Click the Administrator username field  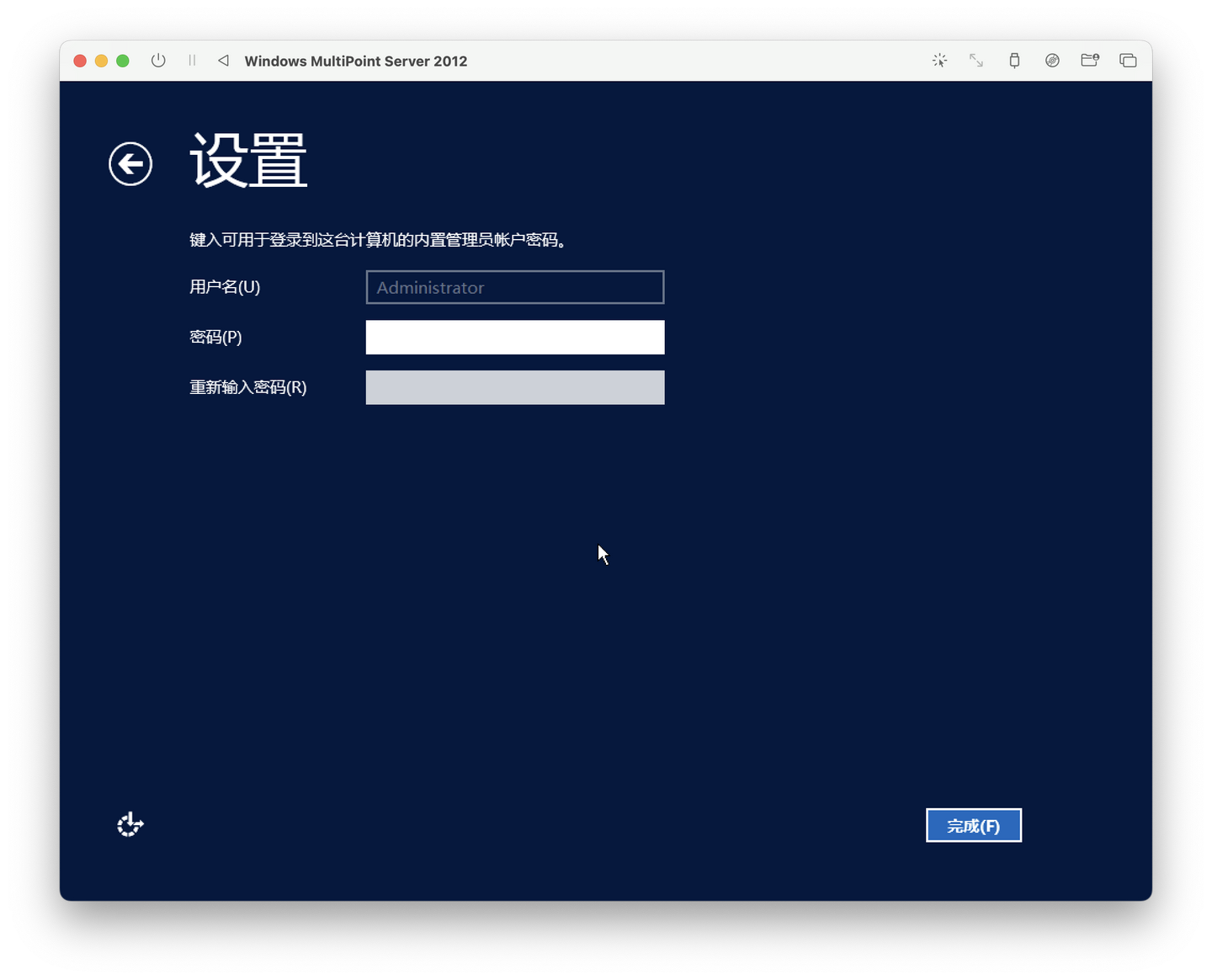tap(515, 287)
